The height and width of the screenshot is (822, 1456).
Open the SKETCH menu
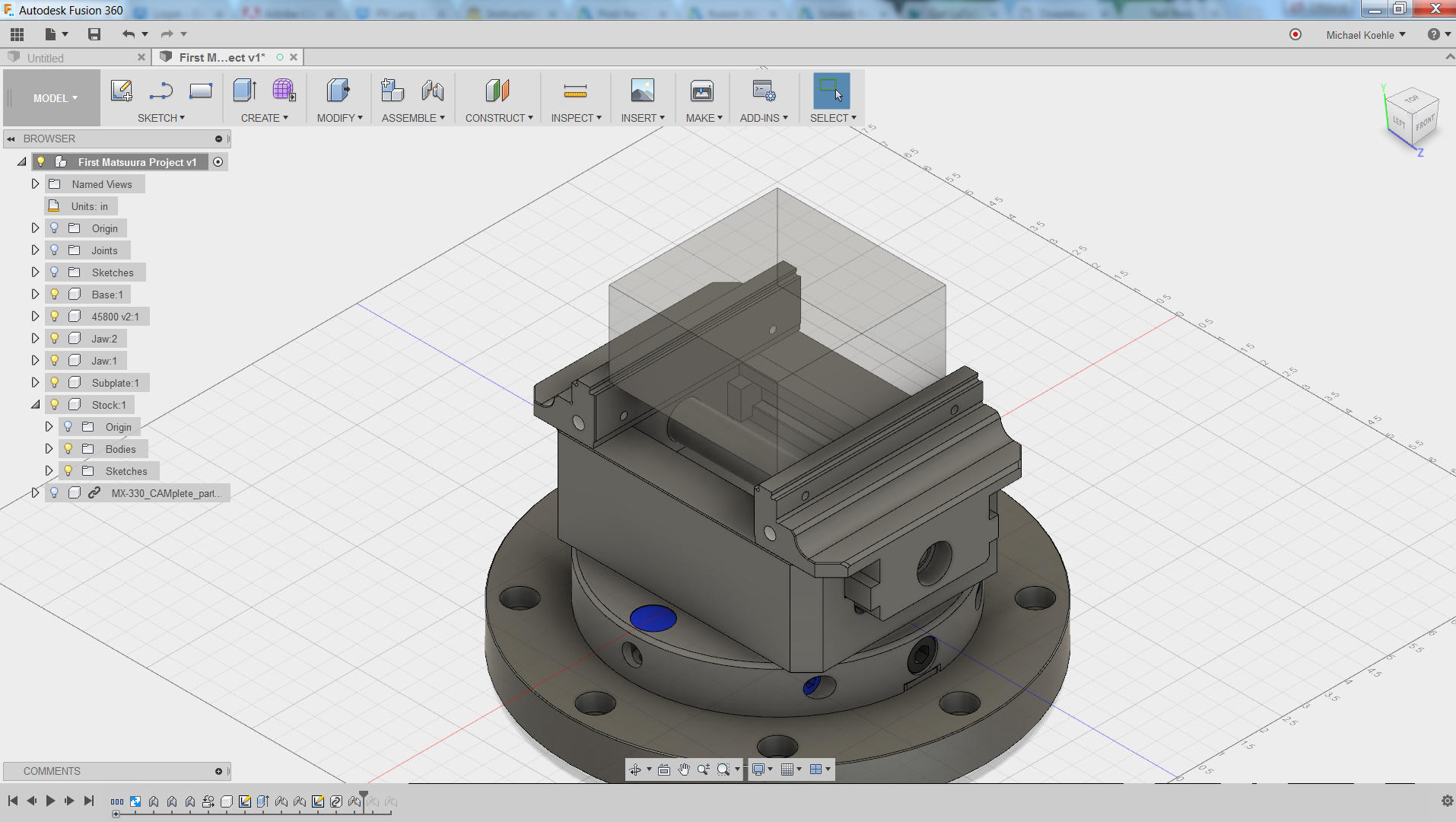pyautogui.click(x=161, y=118)
